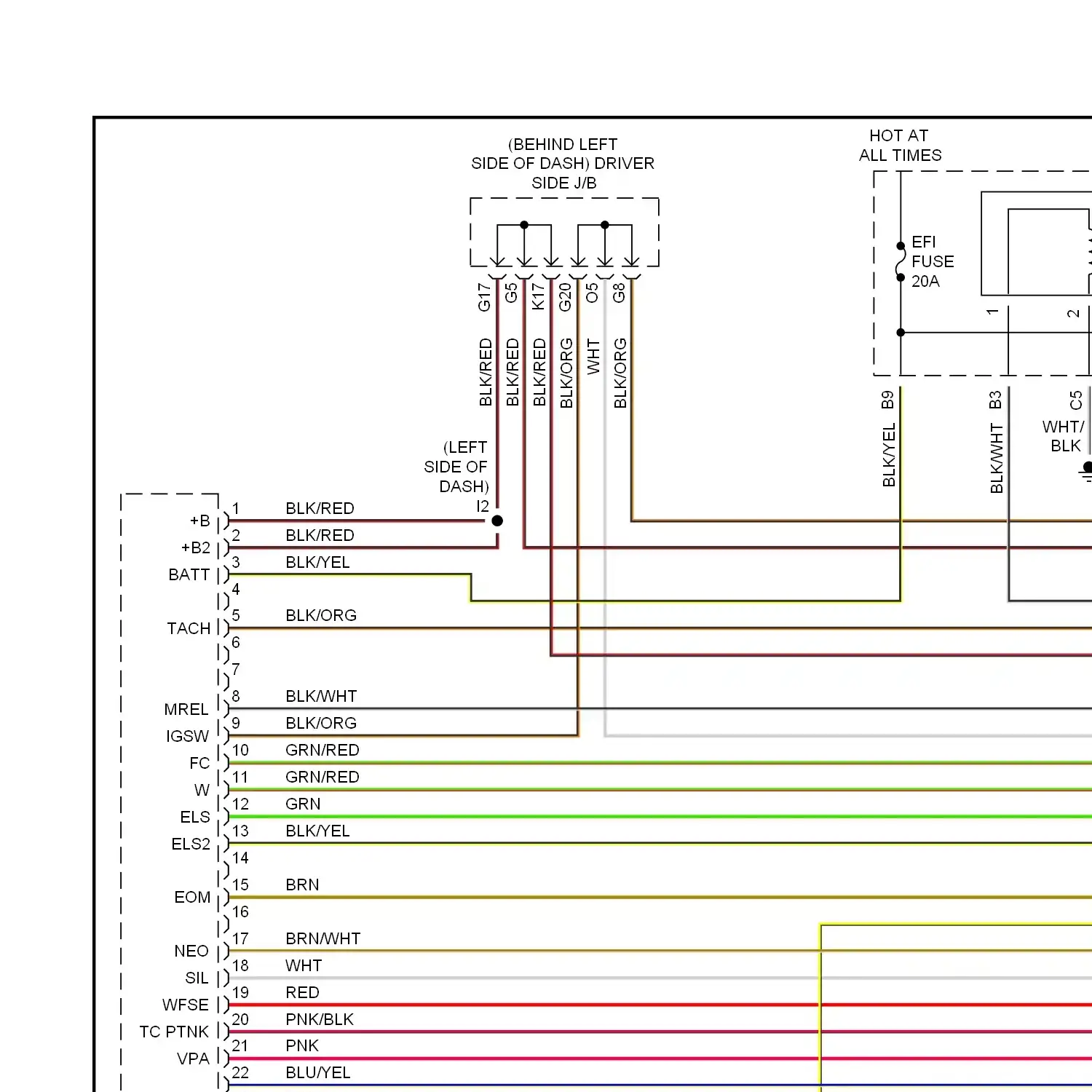Click vertical BLK/ORG label below connector G20

566,373
